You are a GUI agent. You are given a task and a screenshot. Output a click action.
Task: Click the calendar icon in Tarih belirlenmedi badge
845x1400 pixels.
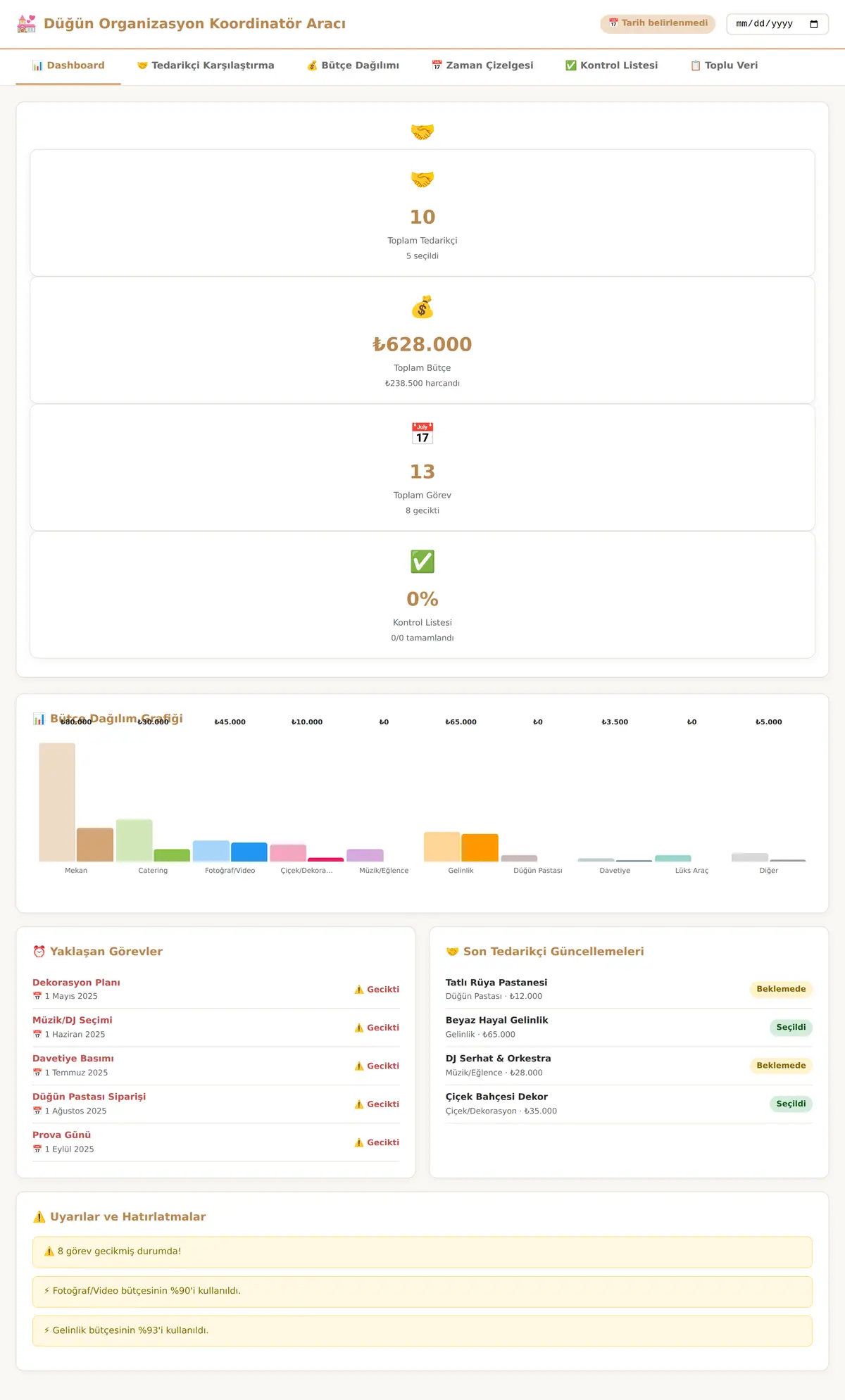pos(613,23)
